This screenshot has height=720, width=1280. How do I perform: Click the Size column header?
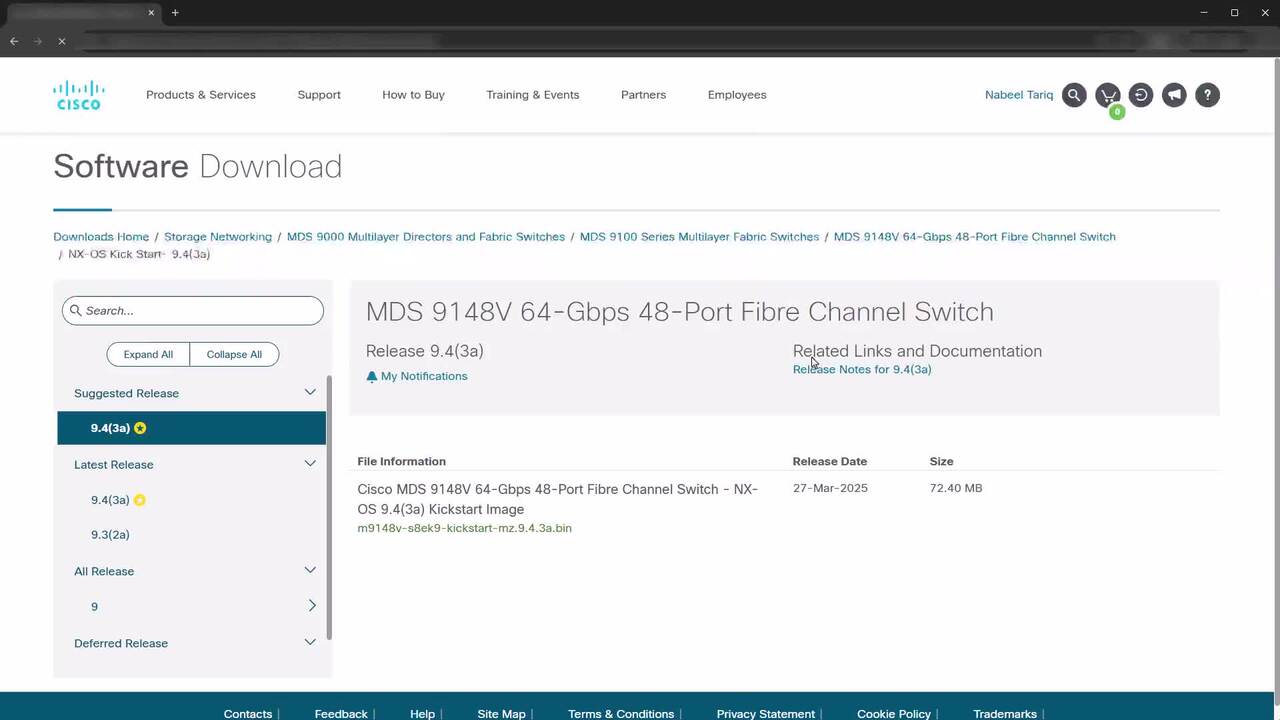pyautogui.click(x=941, y=462)
